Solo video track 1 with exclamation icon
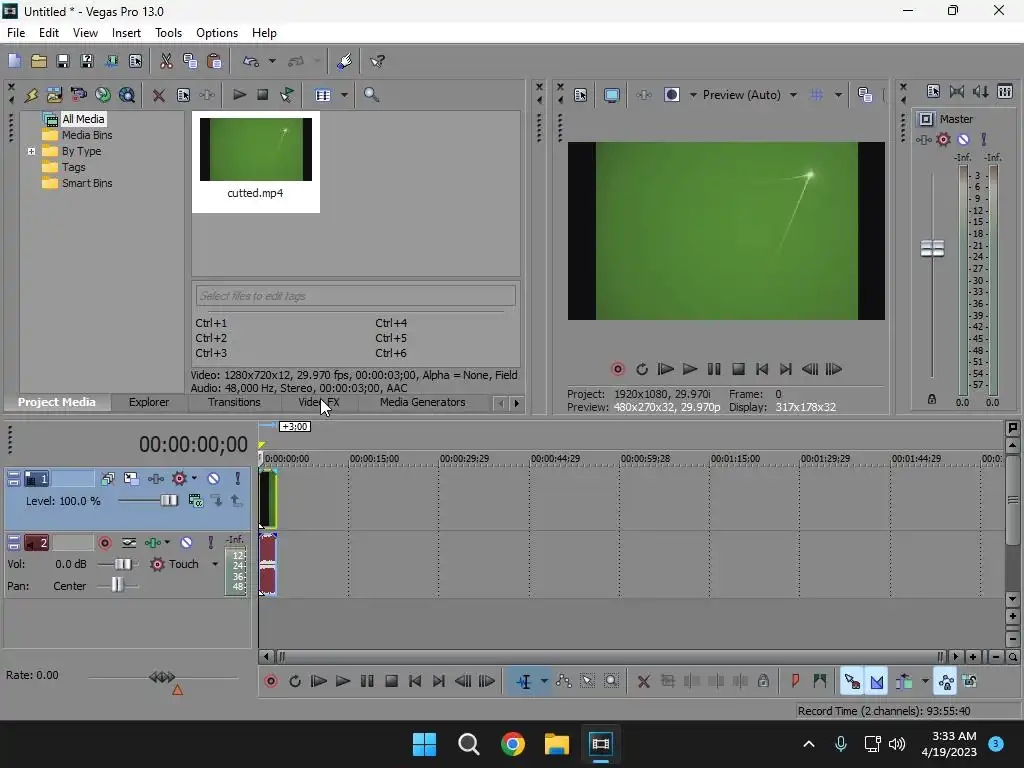Screen dimensions: 1024x768 point(238,479)
